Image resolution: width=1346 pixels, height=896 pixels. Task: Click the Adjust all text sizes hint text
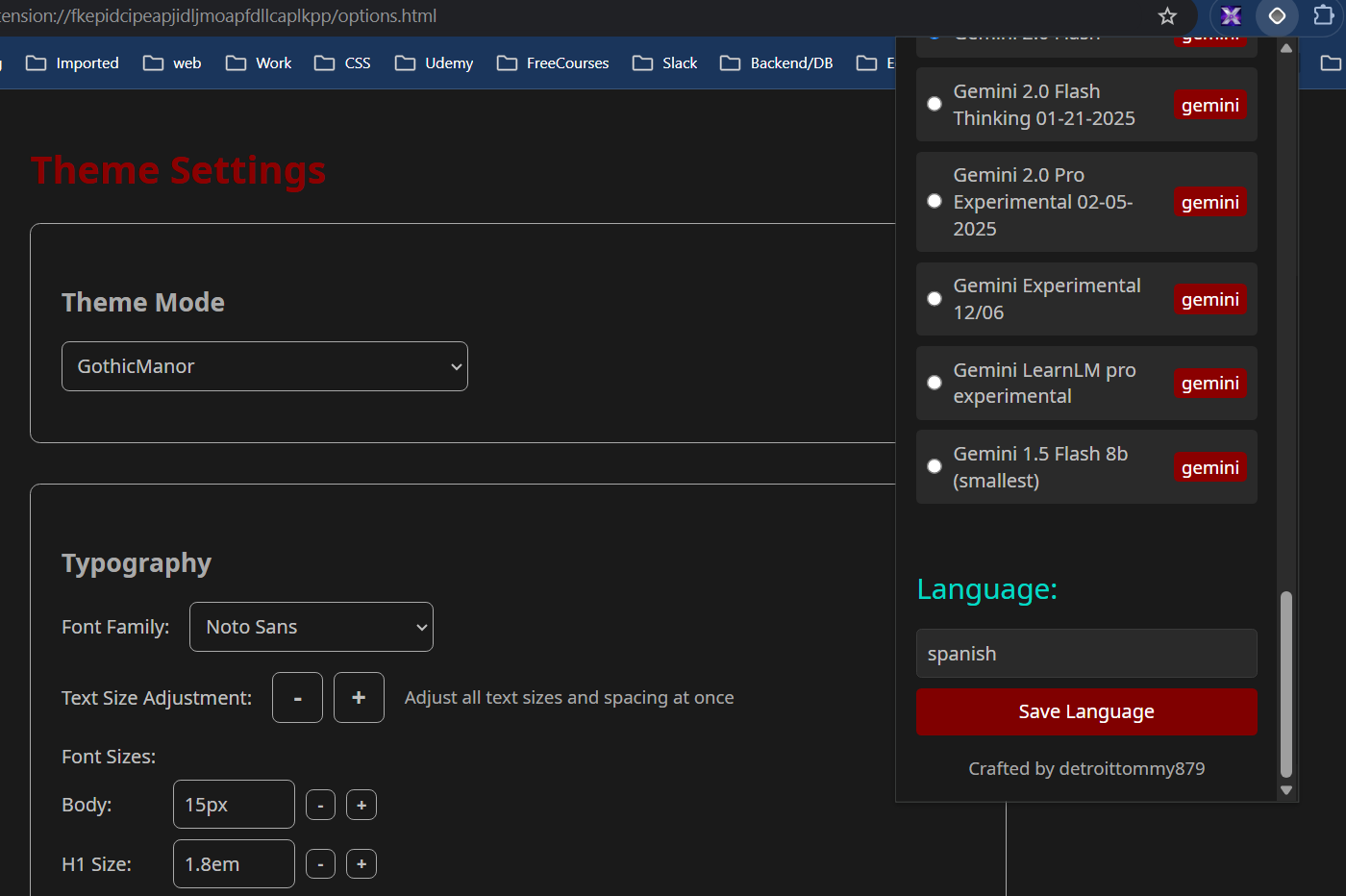[x=569, y=698]
